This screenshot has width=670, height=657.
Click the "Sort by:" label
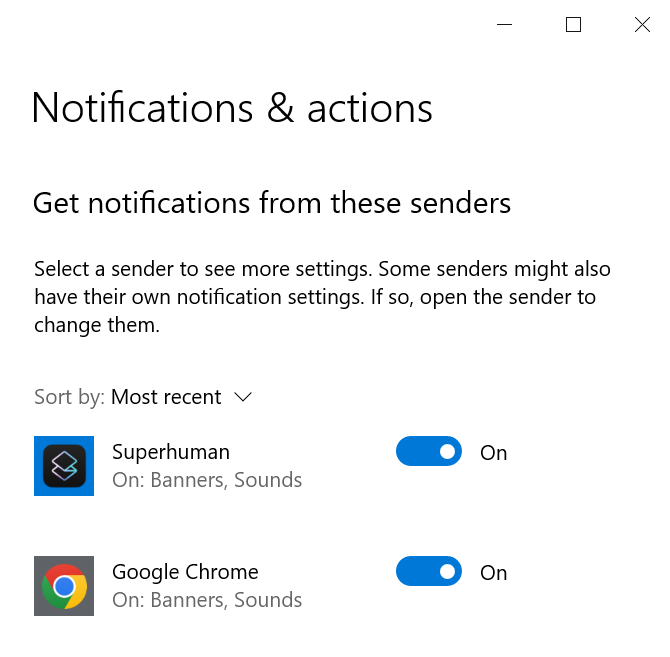point(69,397)
